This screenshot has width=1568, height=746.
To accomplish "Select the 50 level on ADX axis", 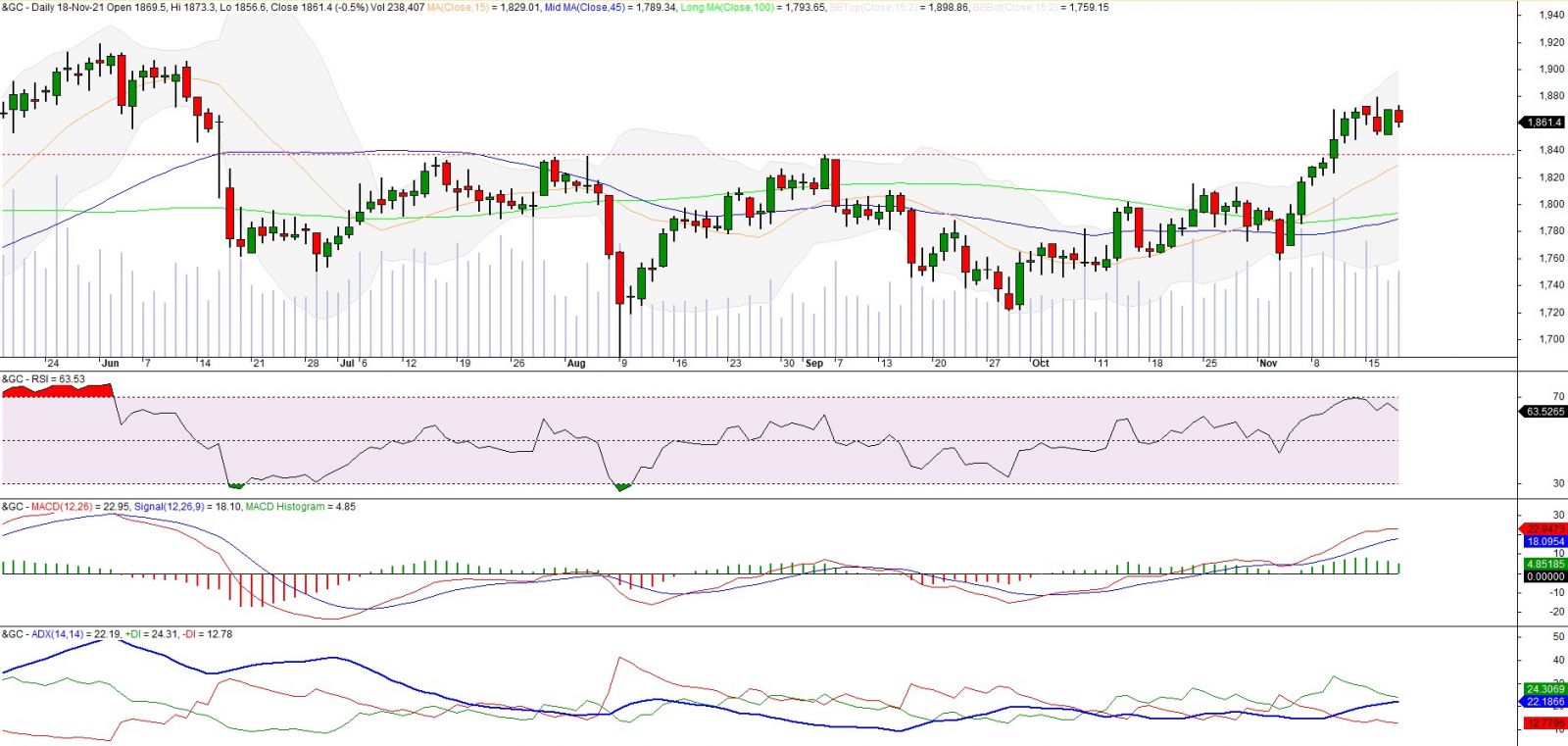I will [1558, 636].
